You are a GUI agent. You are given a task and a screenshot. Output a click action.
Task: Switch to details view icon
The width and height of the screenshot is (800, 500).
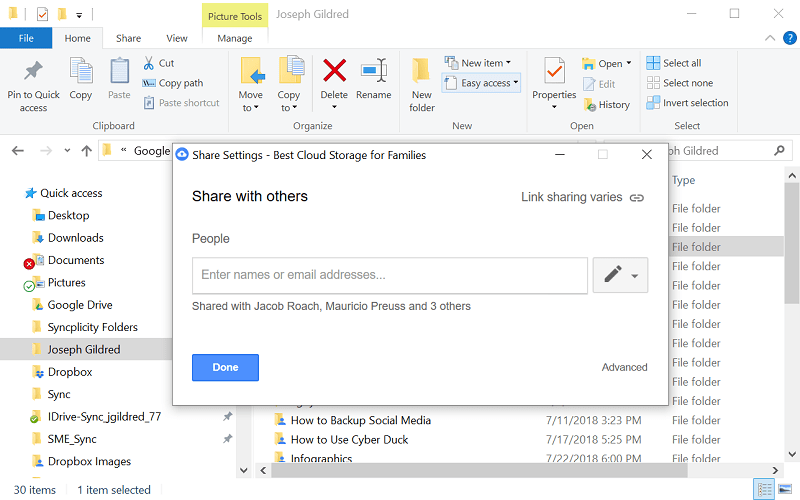point(764,490)
